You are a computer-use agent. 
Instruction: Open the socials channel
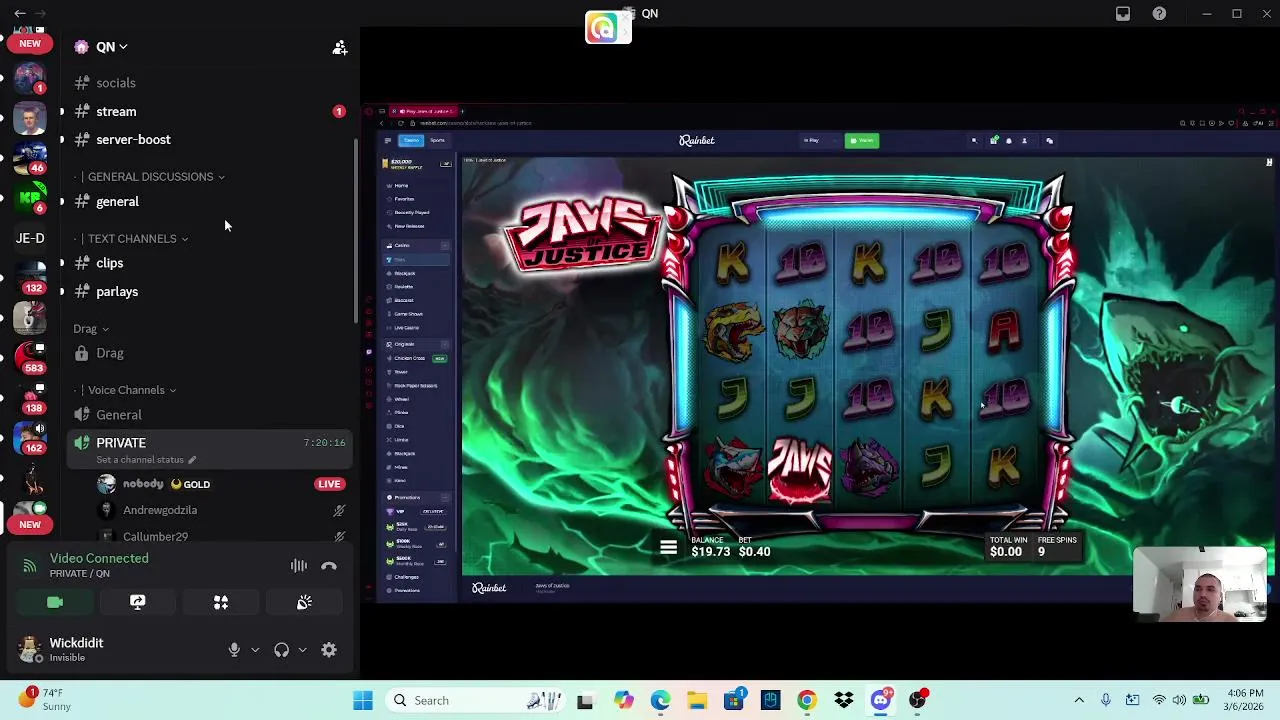(x=208, y=83)
